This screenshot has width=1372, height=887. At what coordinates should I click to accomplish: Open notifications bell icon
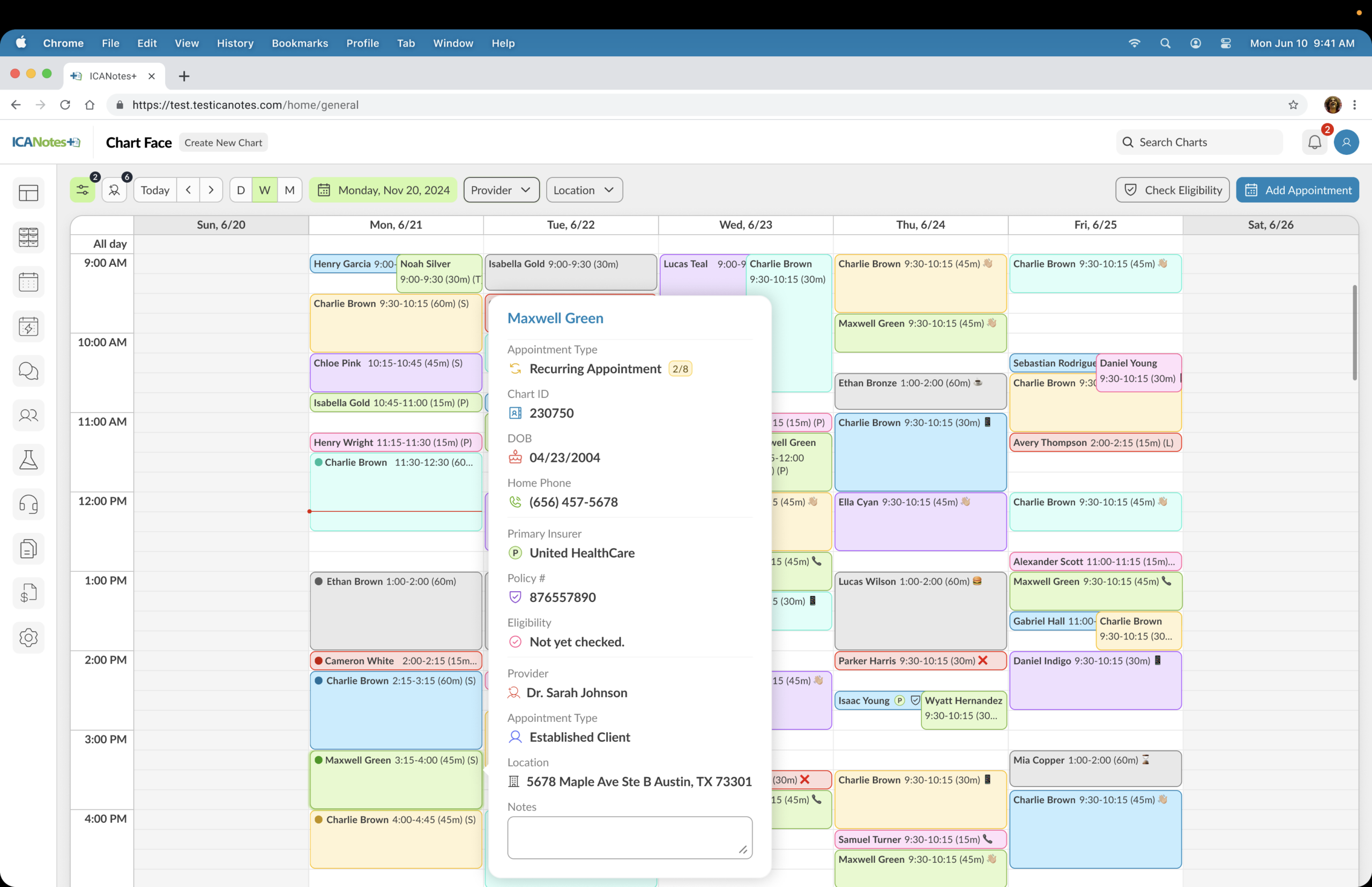pos(1314,142)
